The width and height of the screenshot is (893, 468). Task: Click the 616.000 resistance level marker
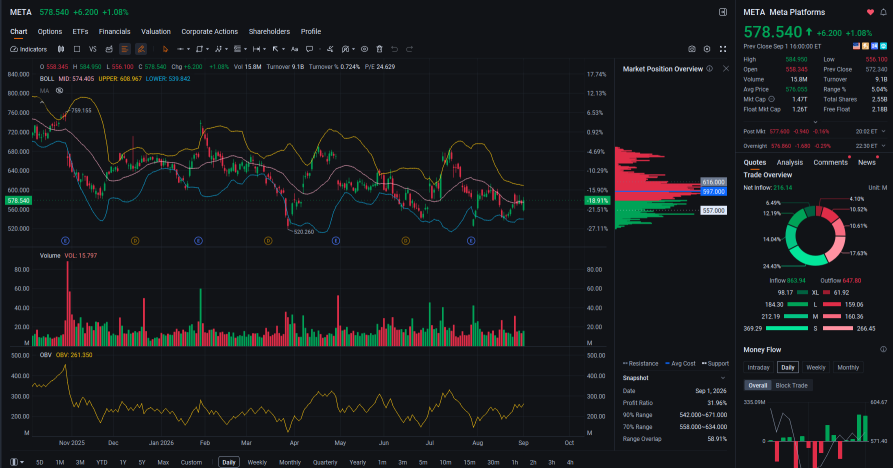713,182
